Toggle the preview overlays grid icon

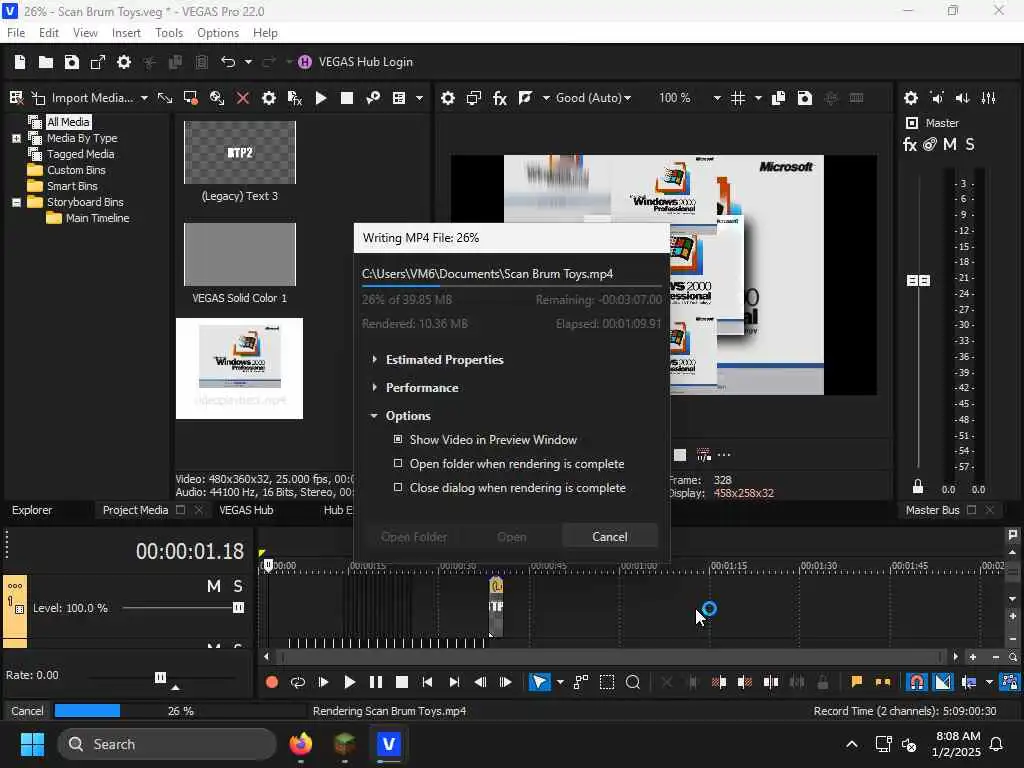[738, 98]
